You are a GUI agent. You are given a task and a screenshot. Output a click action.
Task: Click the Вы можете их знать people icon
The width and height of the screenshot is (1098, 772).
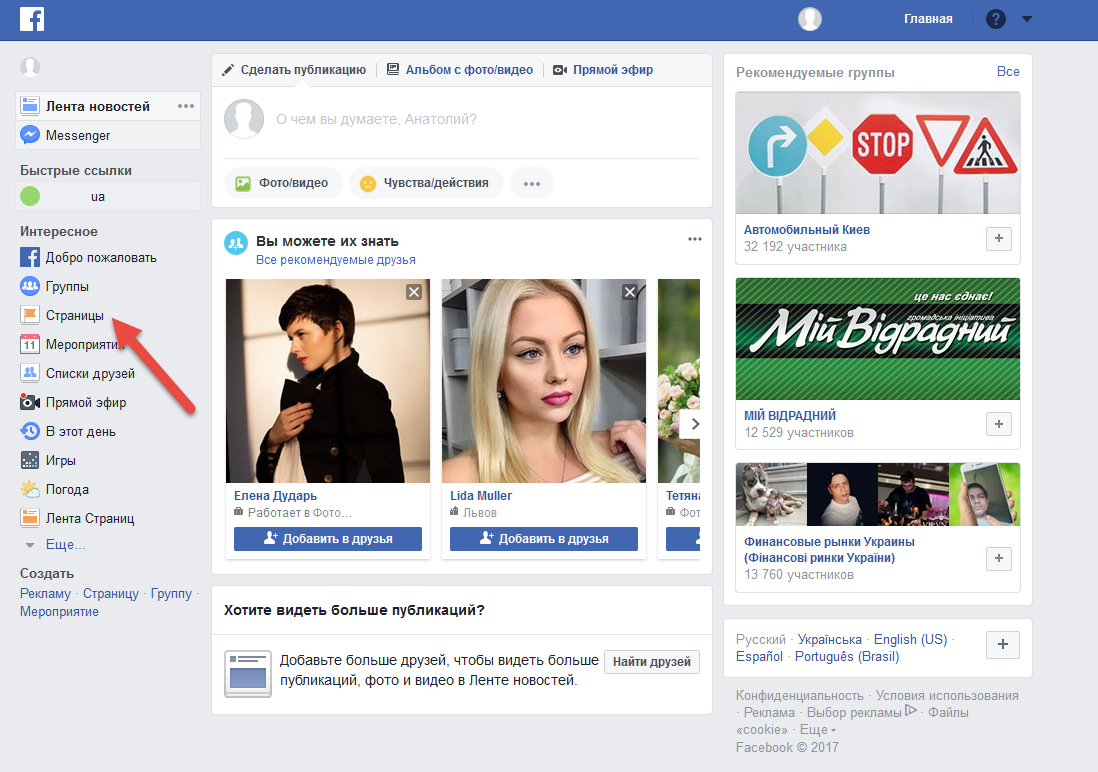[236, 243]
